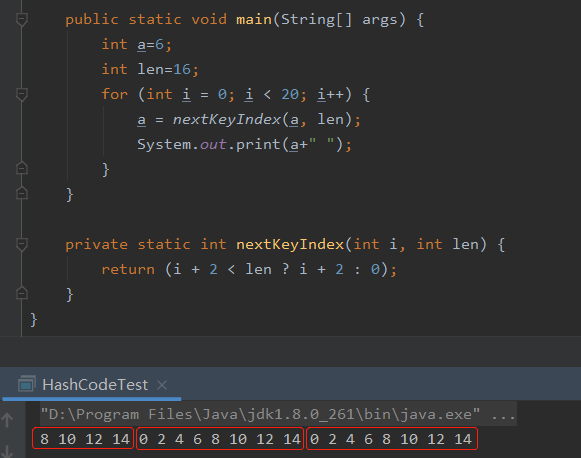This screenshot has width=581, height=458.
Task: Click the 'int a=6;' declaration line
Action: click(x=136, y=44)
